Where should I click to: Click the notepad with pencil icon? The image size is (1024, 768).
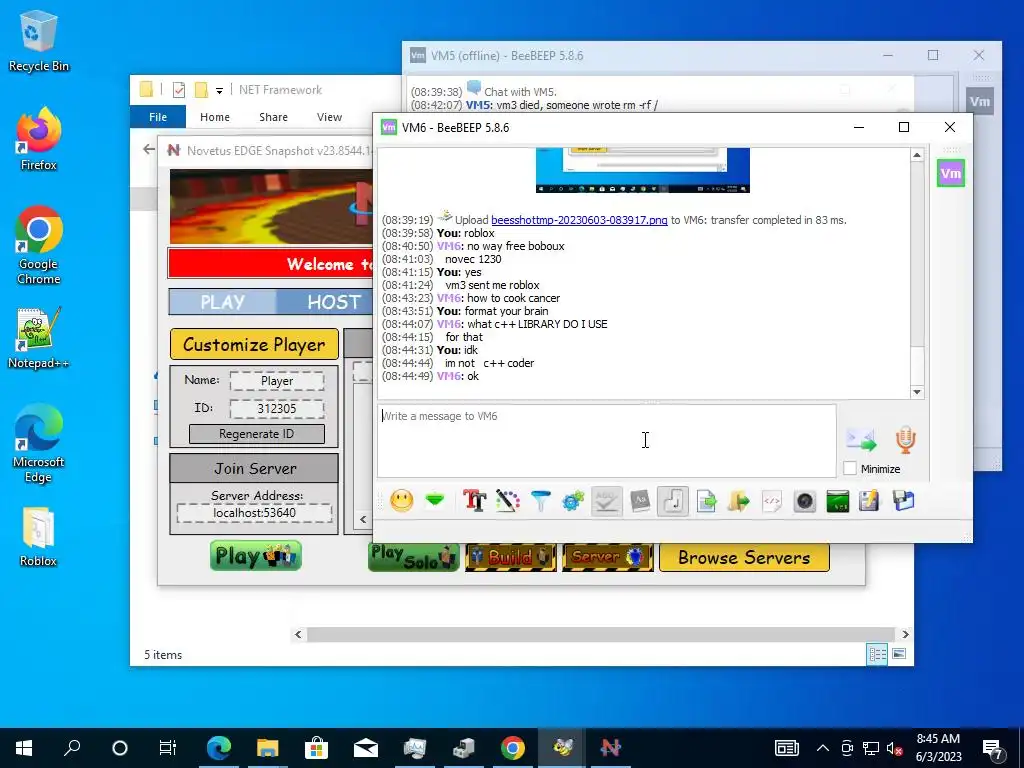[x=869, y=501]
